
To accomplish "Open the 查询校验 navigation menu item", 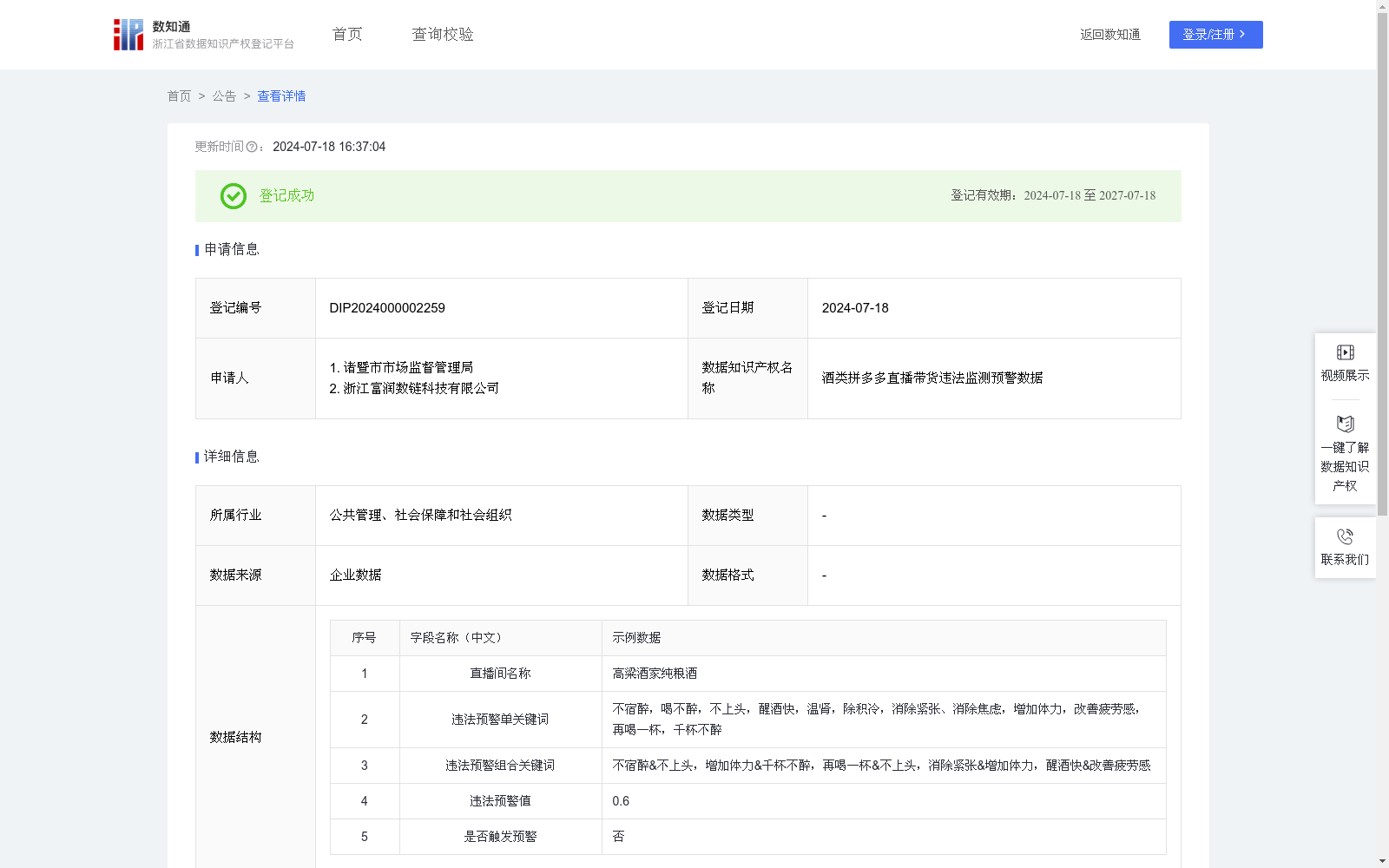I will pyautogui.click(x=443, y=35).
